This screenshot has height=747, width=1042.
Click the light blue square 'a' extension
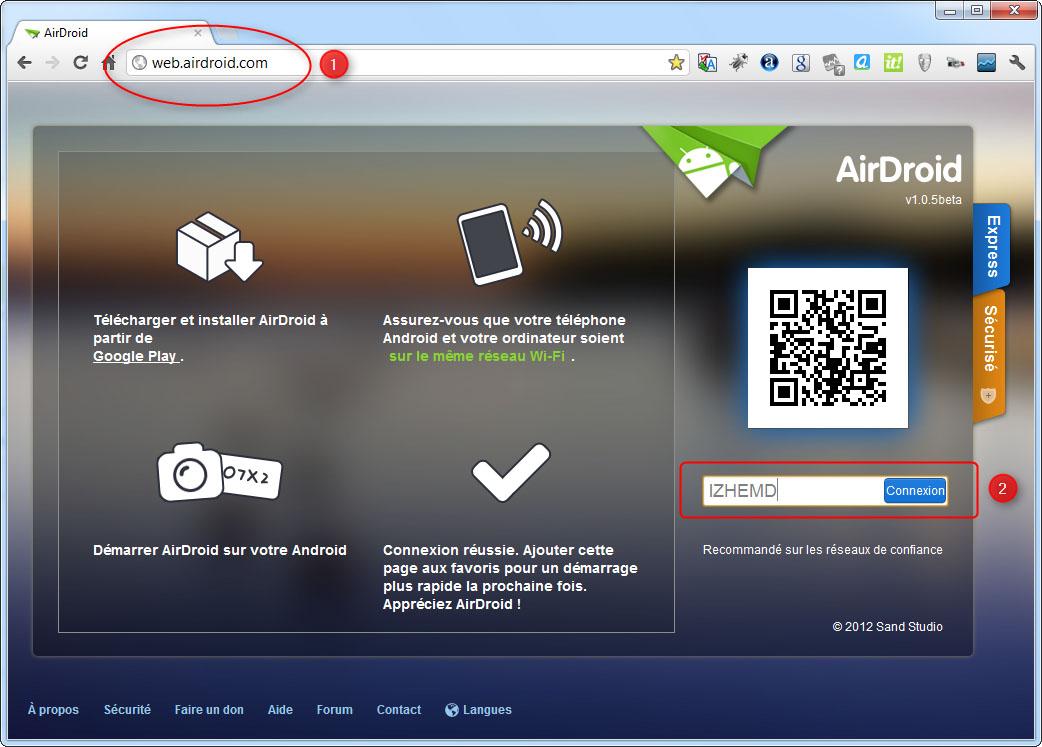(x=862, y=62)
